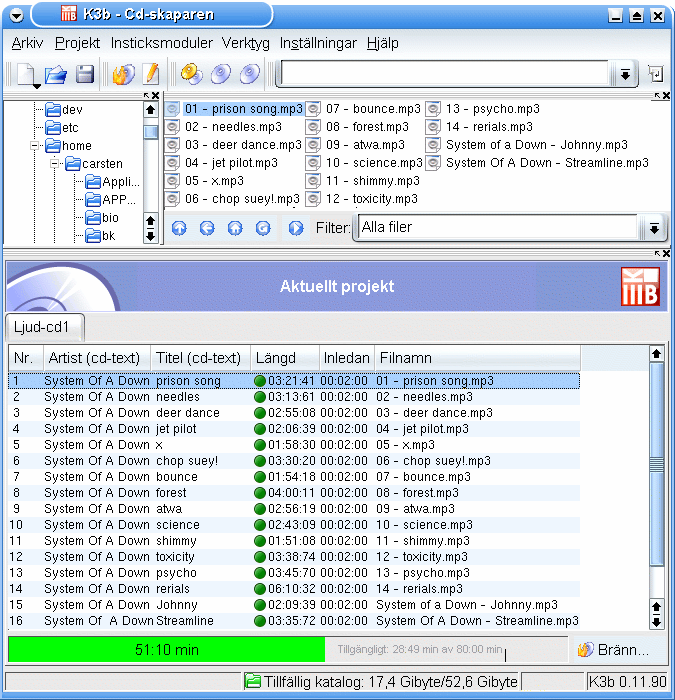This screenshot has height=700, width=675.
Task: Click the Open Project folder icon
Action: click(x=56, y=74)
